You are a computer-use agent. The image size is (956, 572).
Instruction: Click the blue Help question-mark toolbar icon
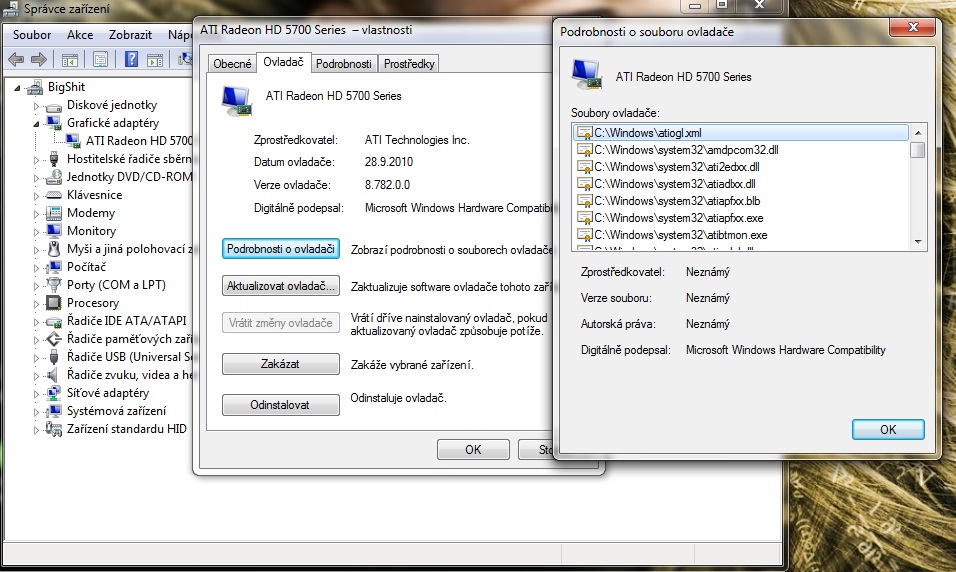(131, 59)
